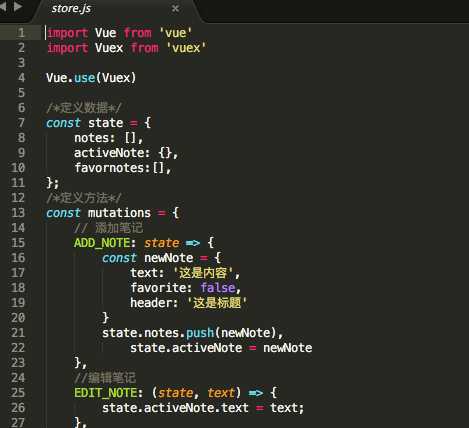Click the newNote variable on line 16

pos(169,258)
